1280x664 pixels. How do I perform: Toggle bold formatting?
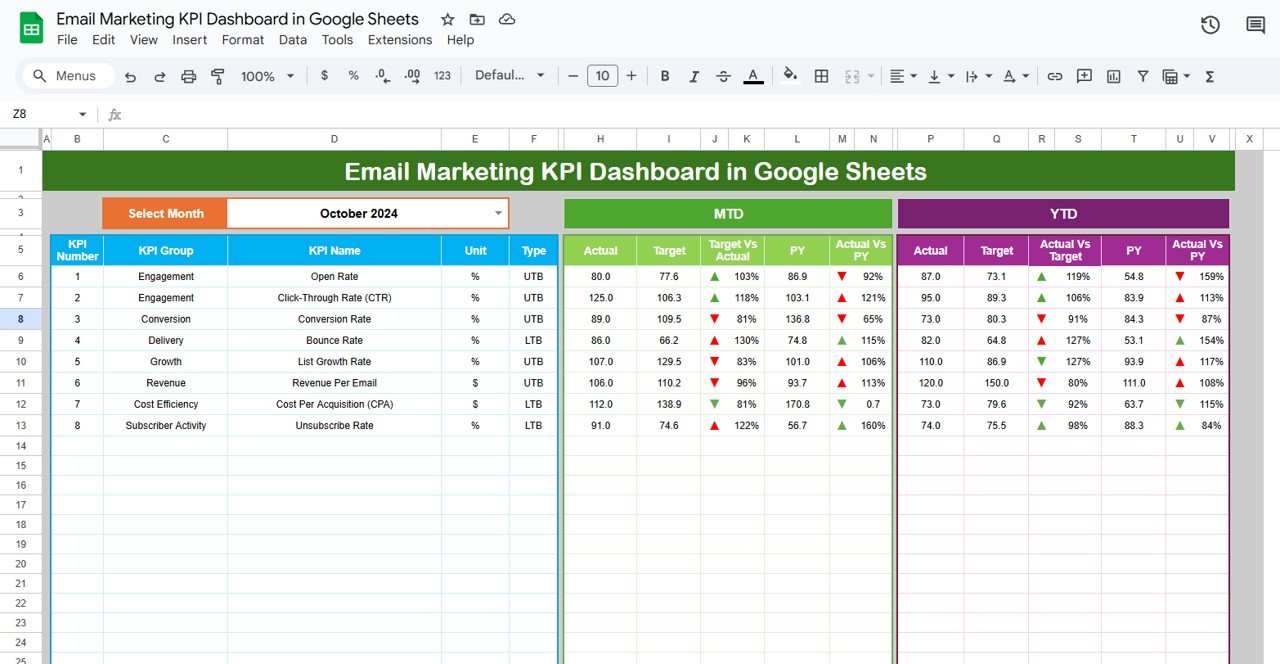pos(664,75)
